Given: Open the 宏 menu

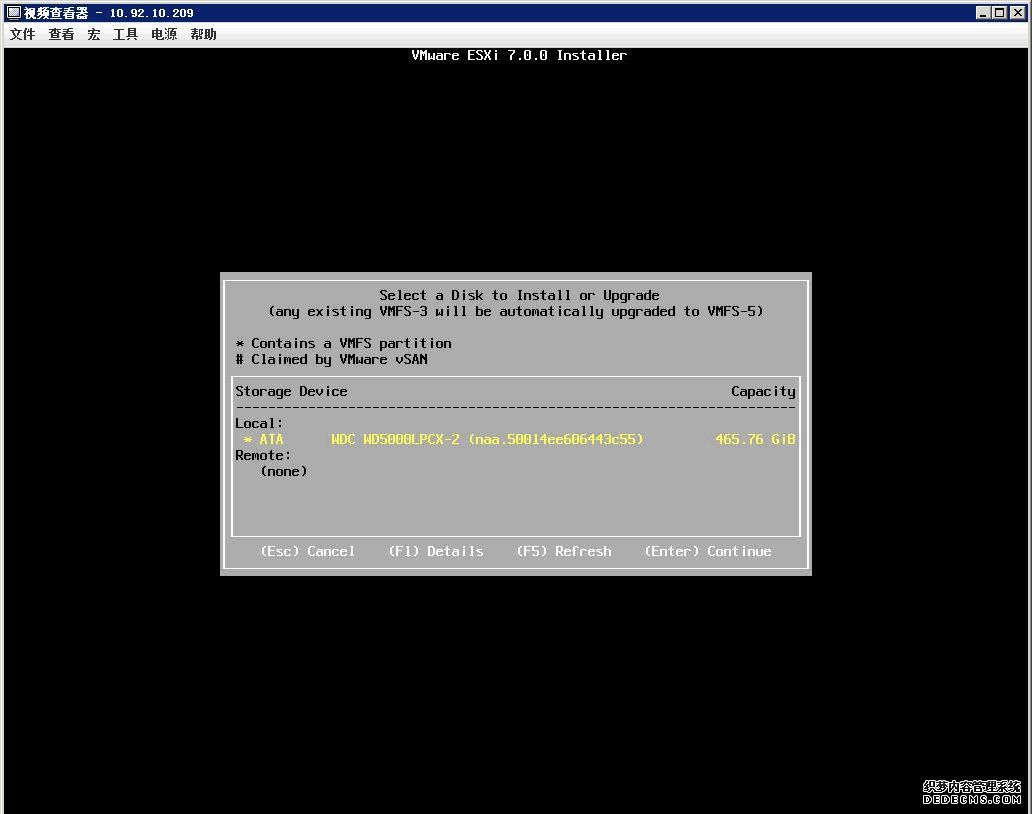Looking at the screenshot, I should (x=93, y=34).
